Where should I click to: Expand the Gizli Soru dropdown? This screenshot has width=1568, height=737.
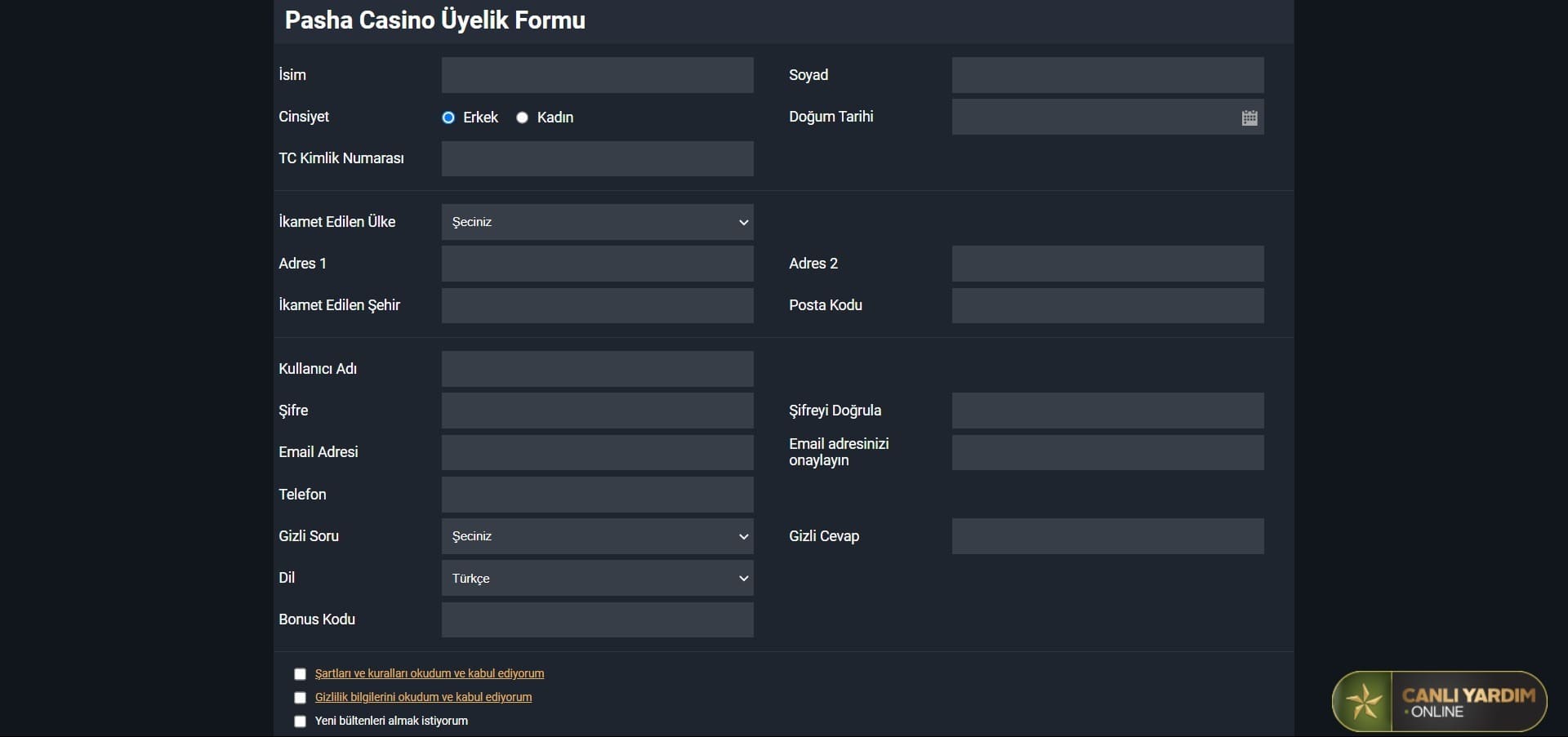[597, 536]
